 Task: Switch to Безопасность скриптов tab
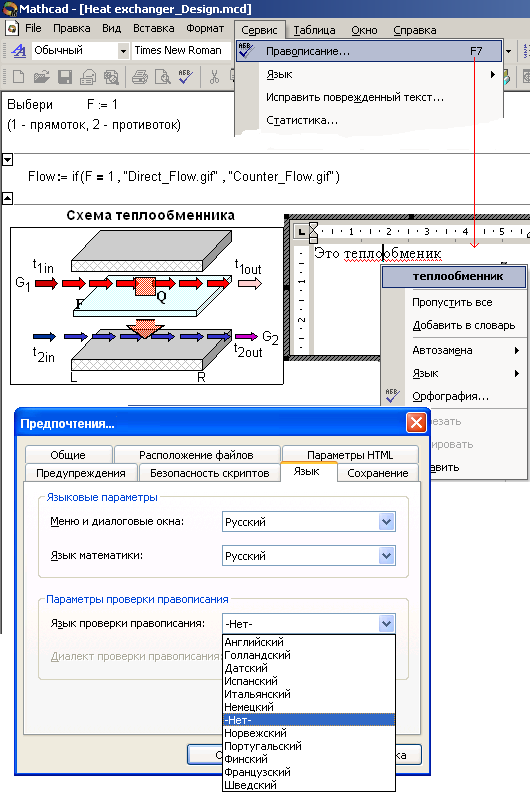pyautogui.click(x=210, y=473)
